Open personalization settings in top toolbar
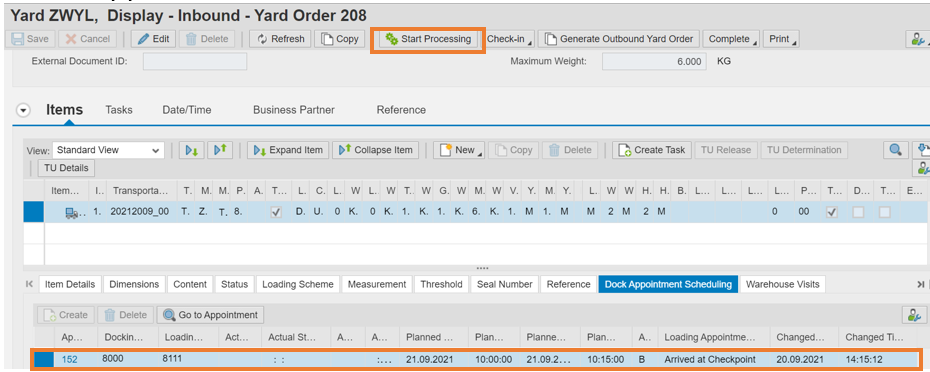Viewport: 930px width, 372px height. (918, 39)
